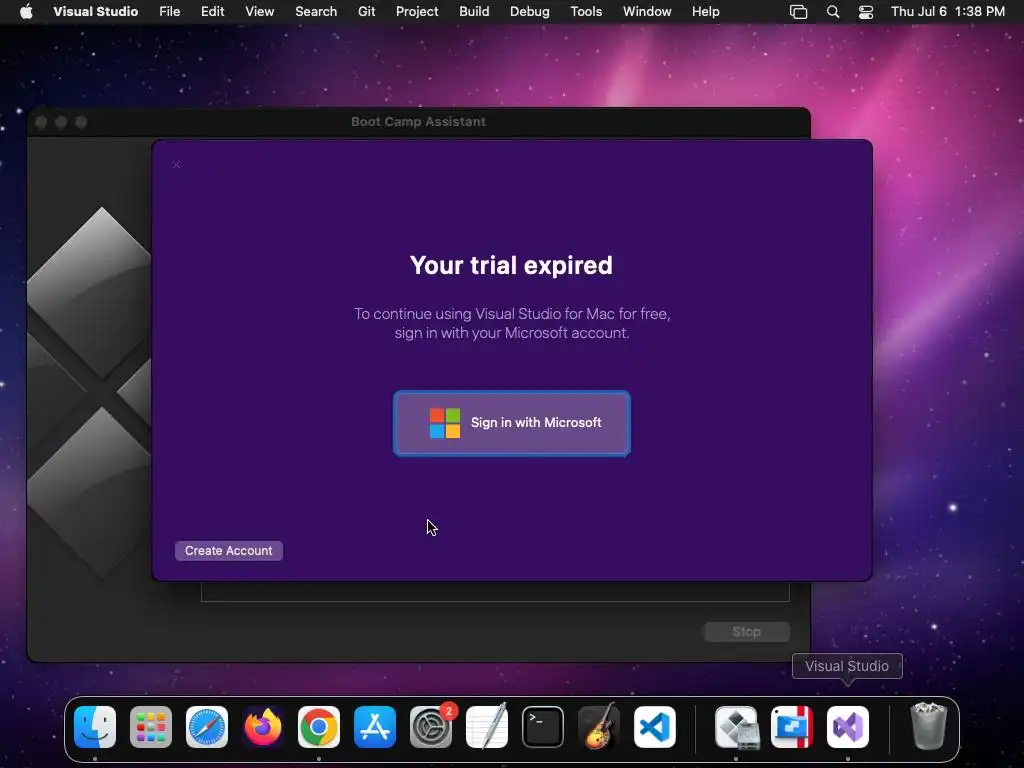Open Control Center in menu bar
The width and height of the screenshot is (1024, 768).
coord(866,12)
